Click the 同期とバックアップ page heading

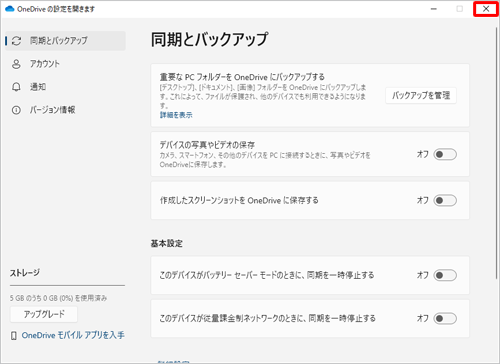tap(209, 39)
